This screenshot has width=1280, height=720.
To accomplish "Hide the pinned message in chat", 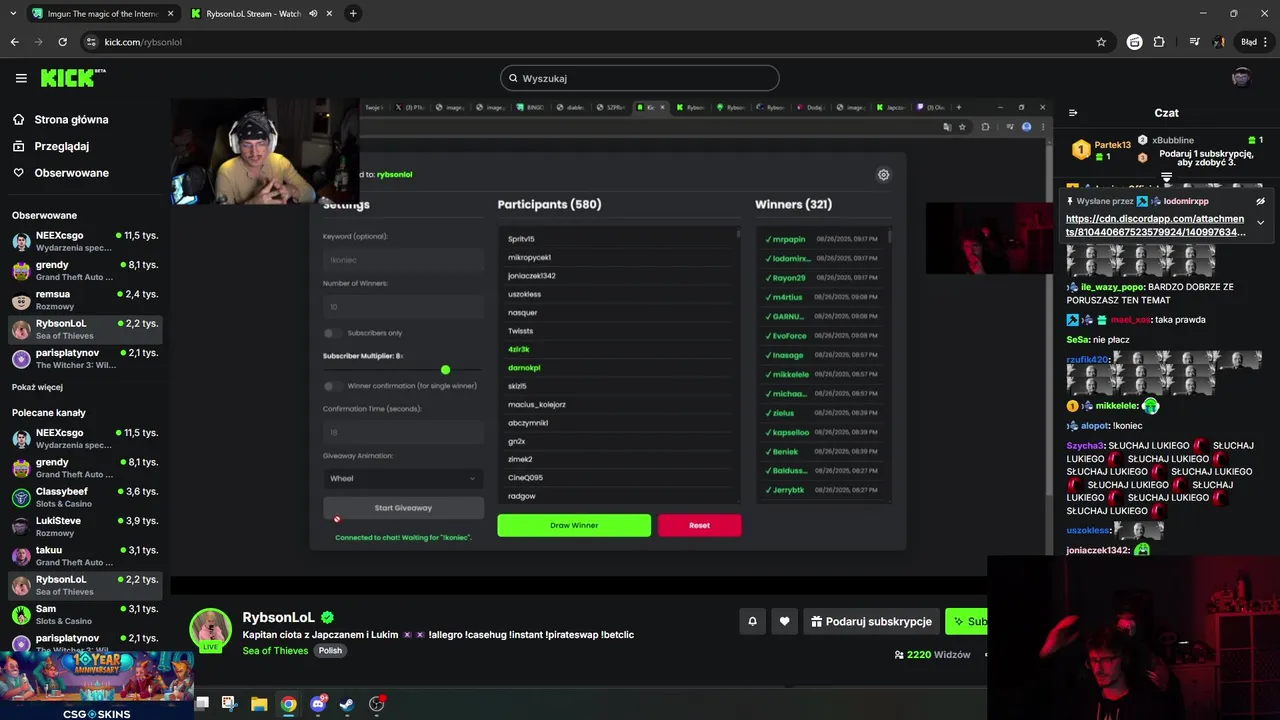I will (x=1260, y=201).
